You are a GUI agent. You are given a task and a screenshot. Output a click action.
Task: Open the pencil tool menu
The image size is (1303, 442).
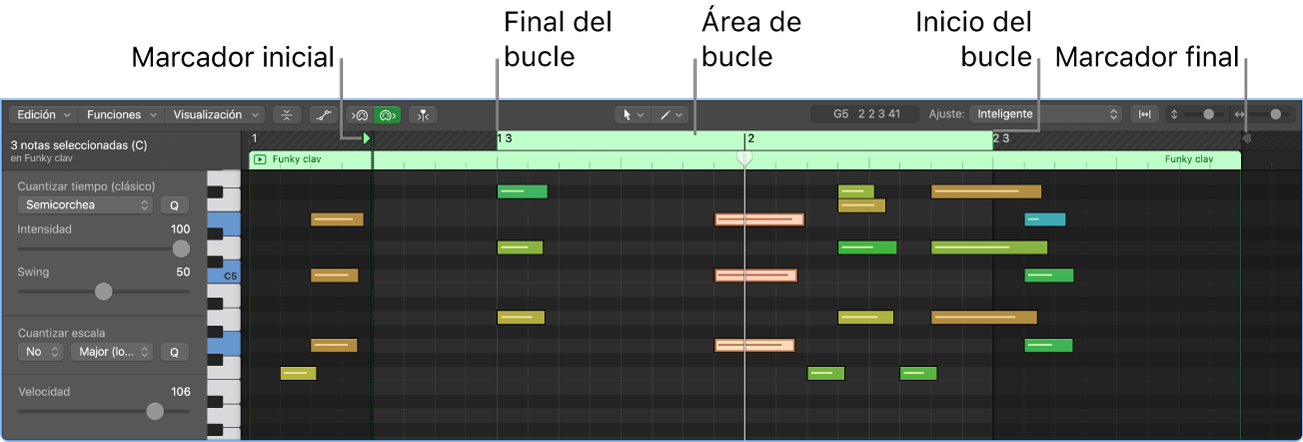(x=668, y=115)
